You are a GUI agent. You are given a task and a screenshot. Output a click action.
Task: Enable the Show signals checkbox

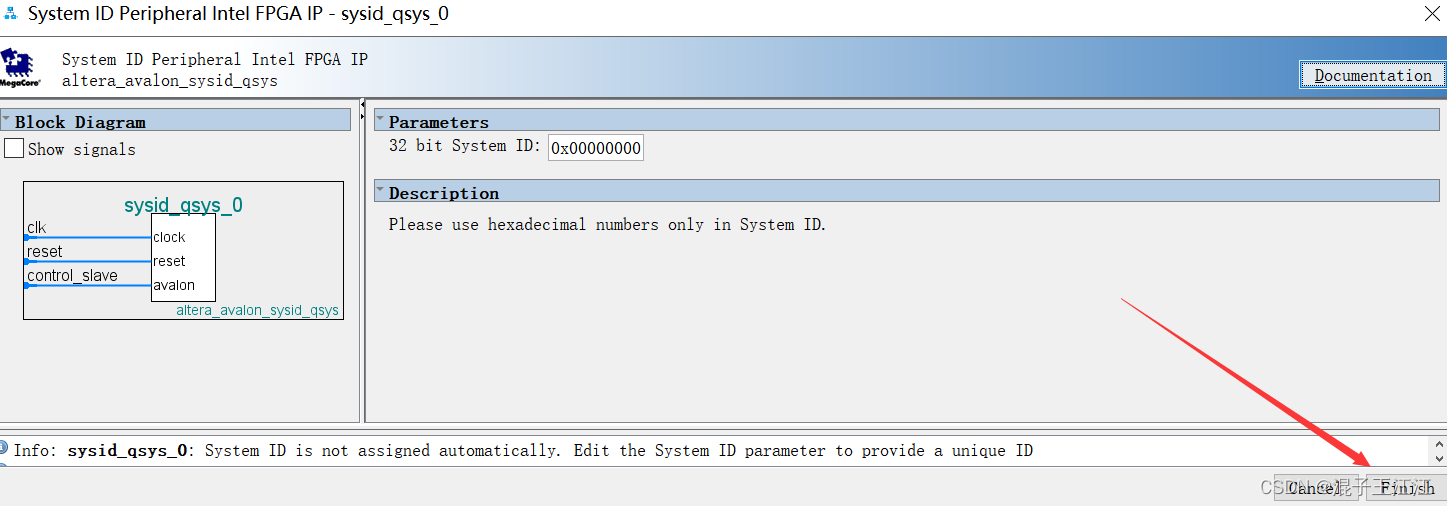(x=14, y=149)
